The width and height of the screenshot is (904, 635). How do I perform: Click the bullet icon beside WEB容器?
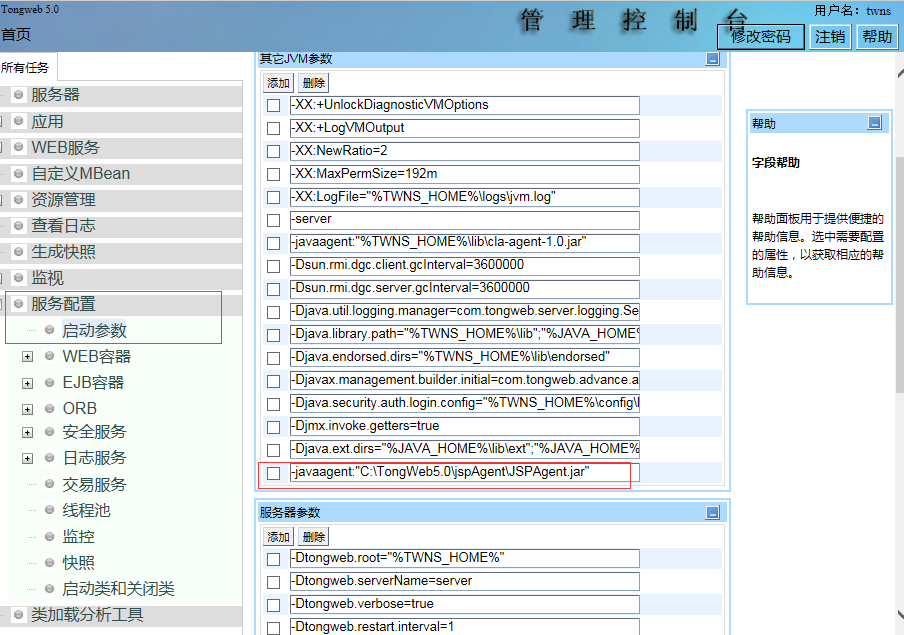[x=50, y=356]
